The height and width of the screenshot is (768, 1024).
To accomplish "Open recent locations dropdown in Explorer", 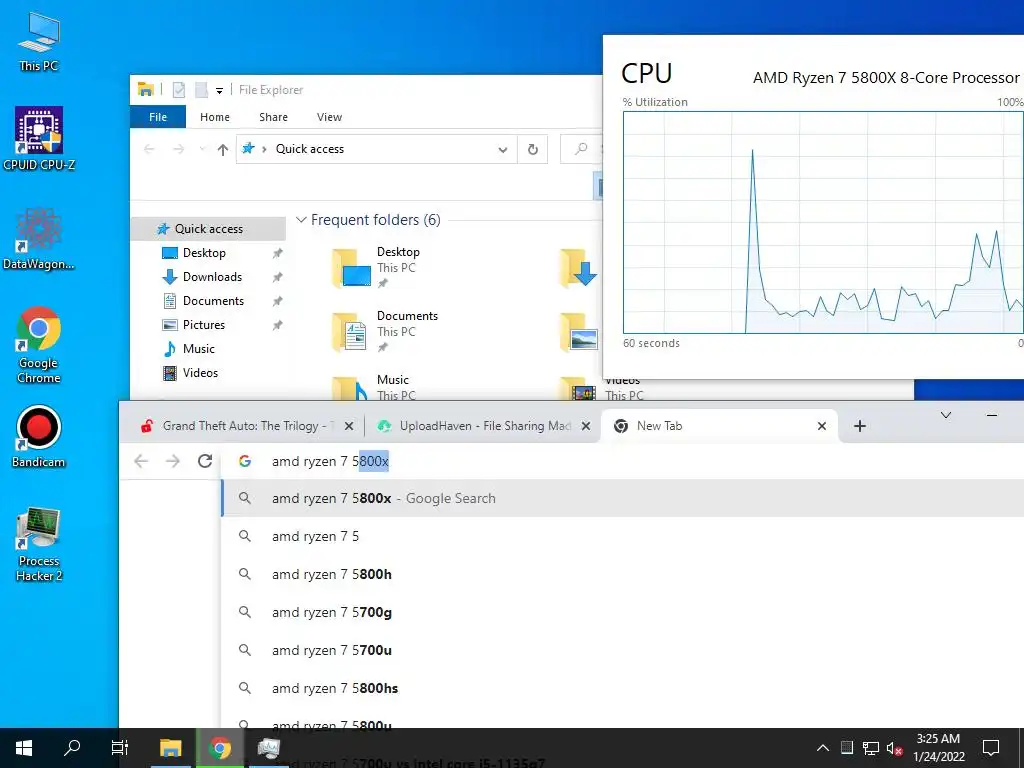I will [x=202, y=150].
